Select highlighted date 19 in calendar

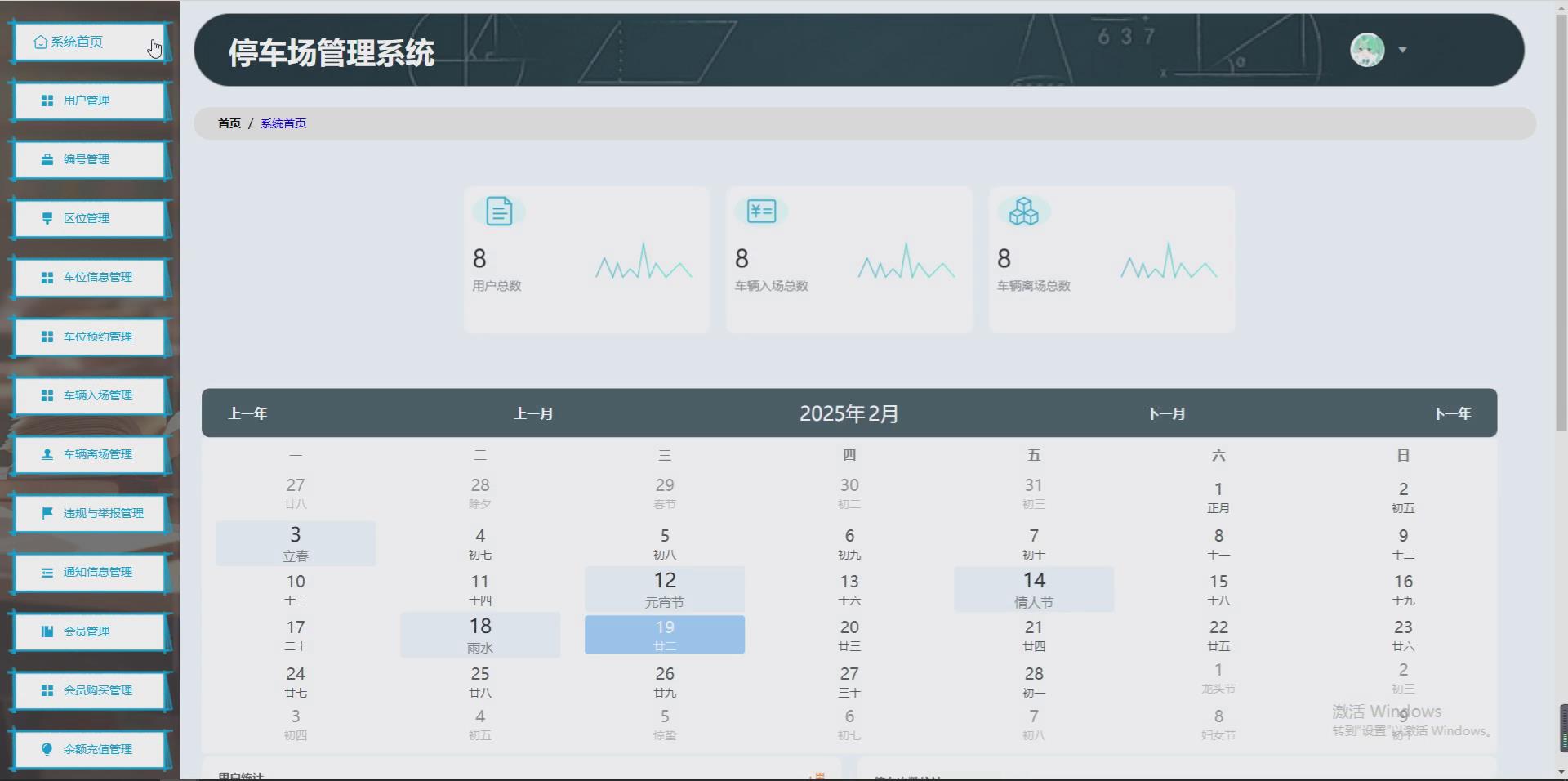665,635
